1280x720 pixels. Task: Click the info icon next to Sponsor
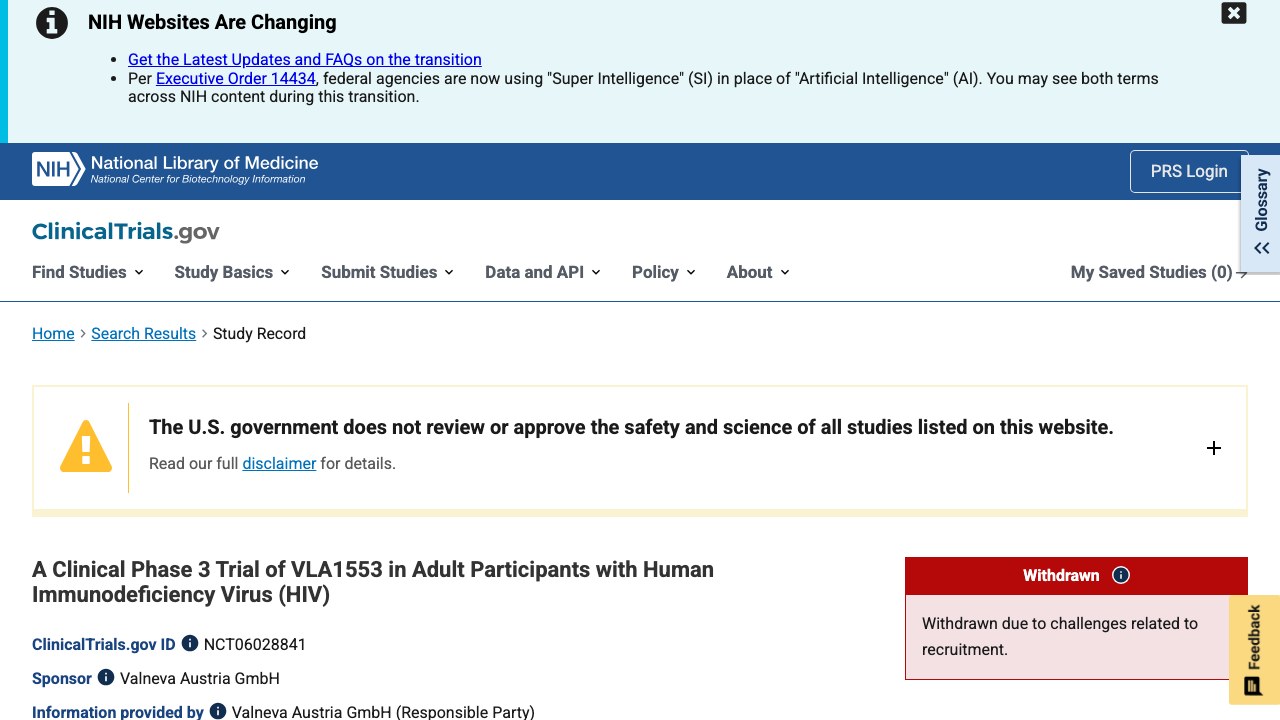(106, 678)
